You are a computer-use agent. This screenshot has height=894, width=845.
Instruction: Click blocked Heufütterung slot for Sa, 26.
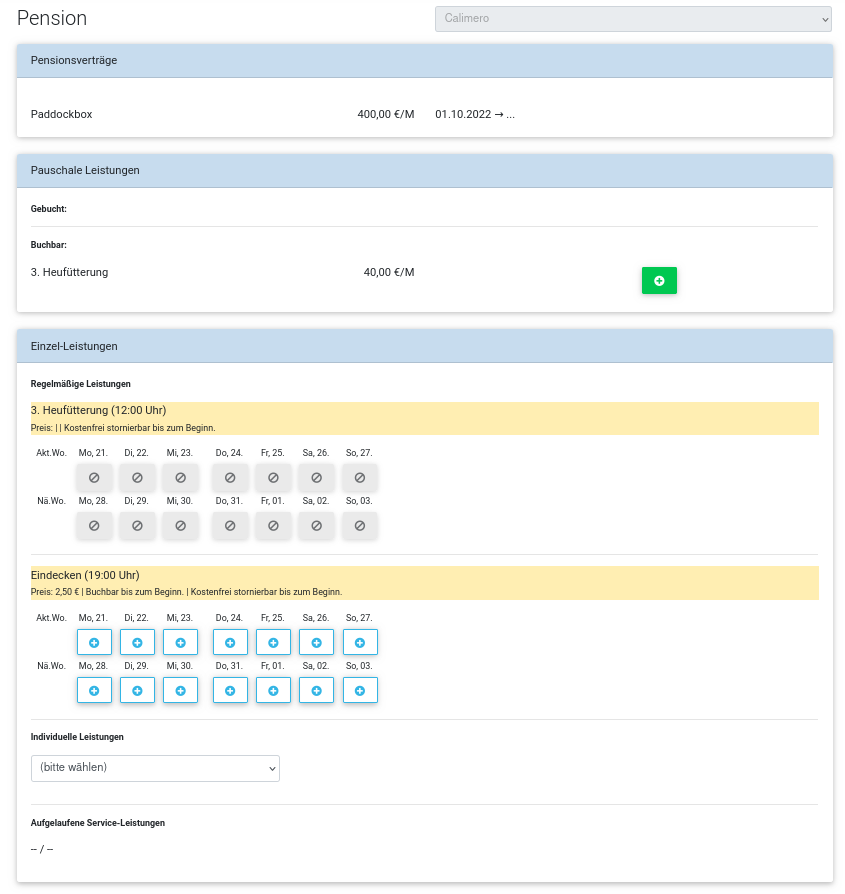316,477
